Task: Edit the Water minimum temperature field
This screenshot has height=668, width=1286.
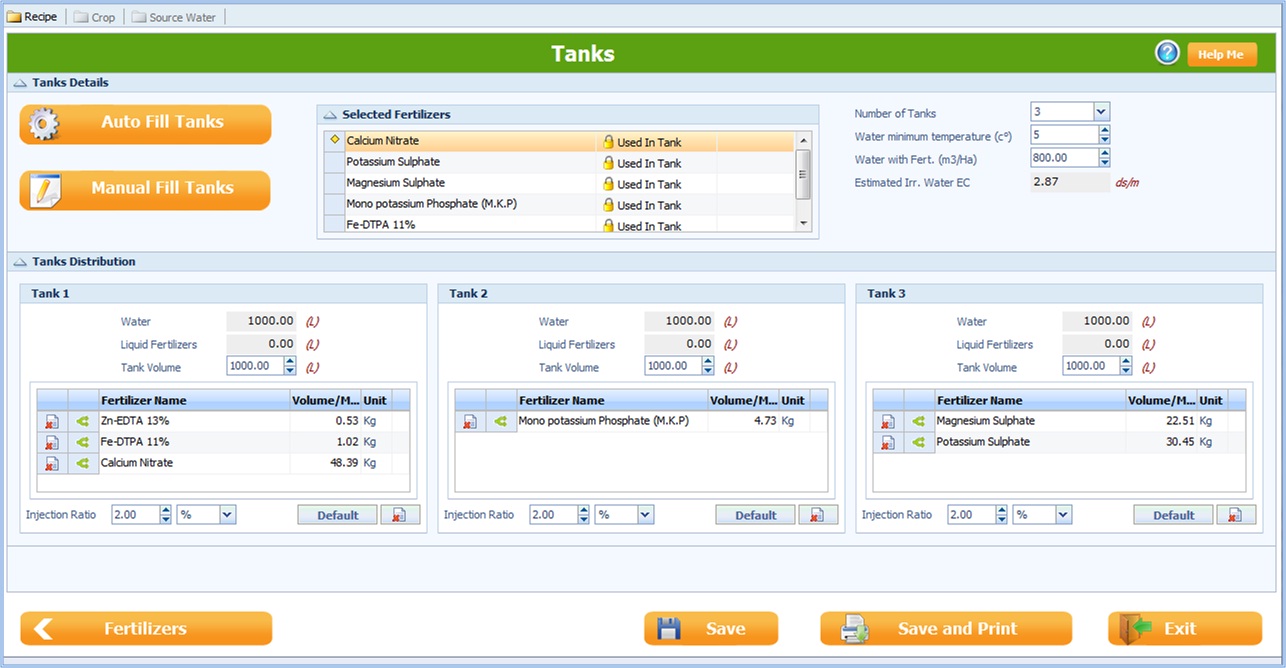Action: coord(1063,135)
